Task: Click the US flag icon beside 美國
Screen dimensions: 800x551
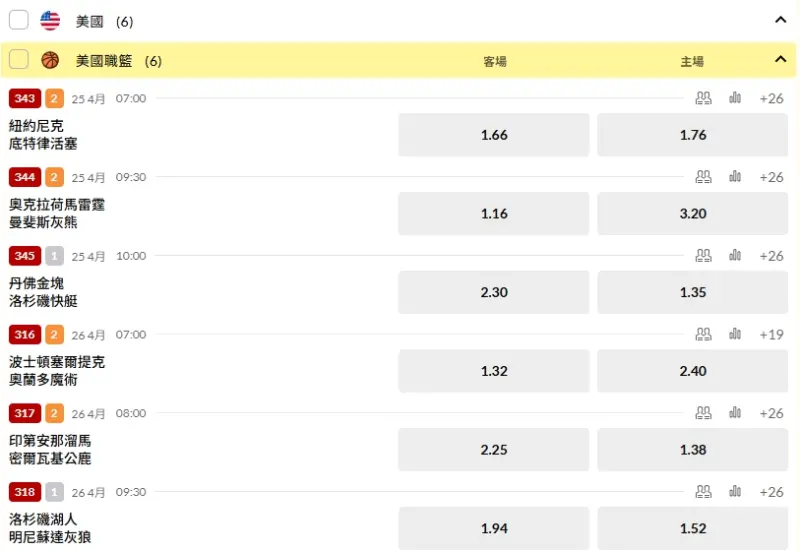Action: (x=50, y=20)
